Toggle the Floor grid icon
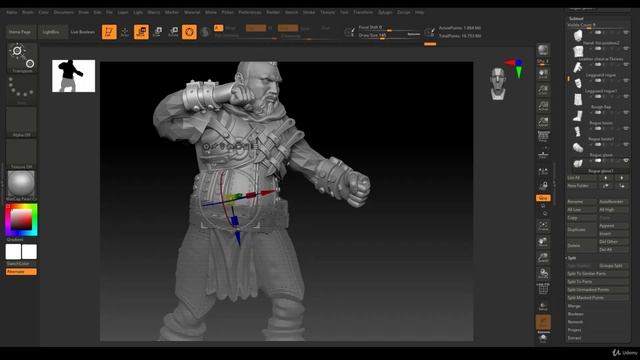 coord(543,154)
